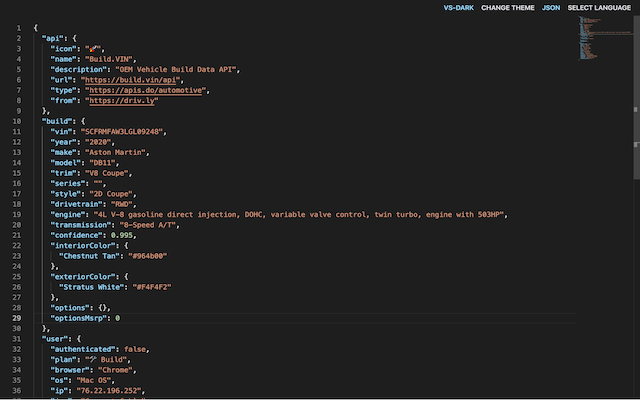Click the "2020" year value

click(98, 142)
